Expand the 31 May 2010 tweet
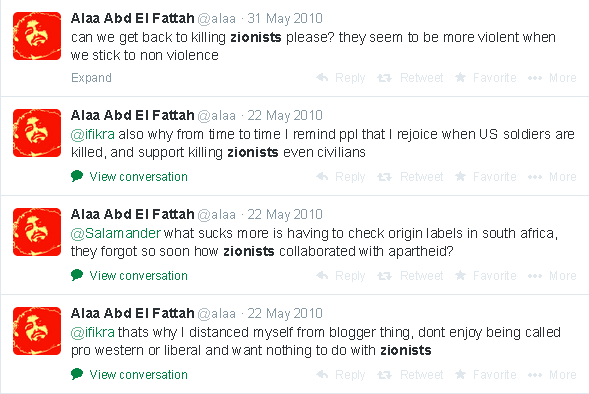 (x=91, y=78)
